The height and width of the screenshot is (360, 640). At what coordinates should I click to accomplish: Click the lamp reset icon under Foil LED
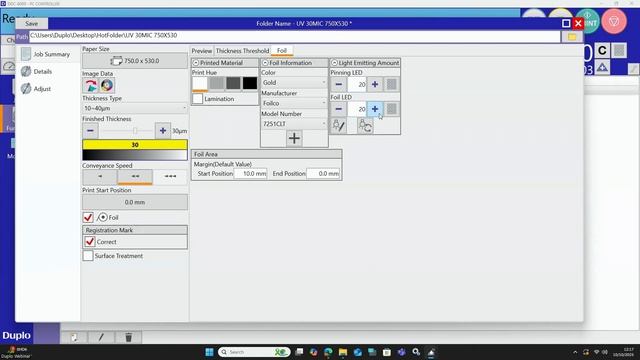[365, 126]
